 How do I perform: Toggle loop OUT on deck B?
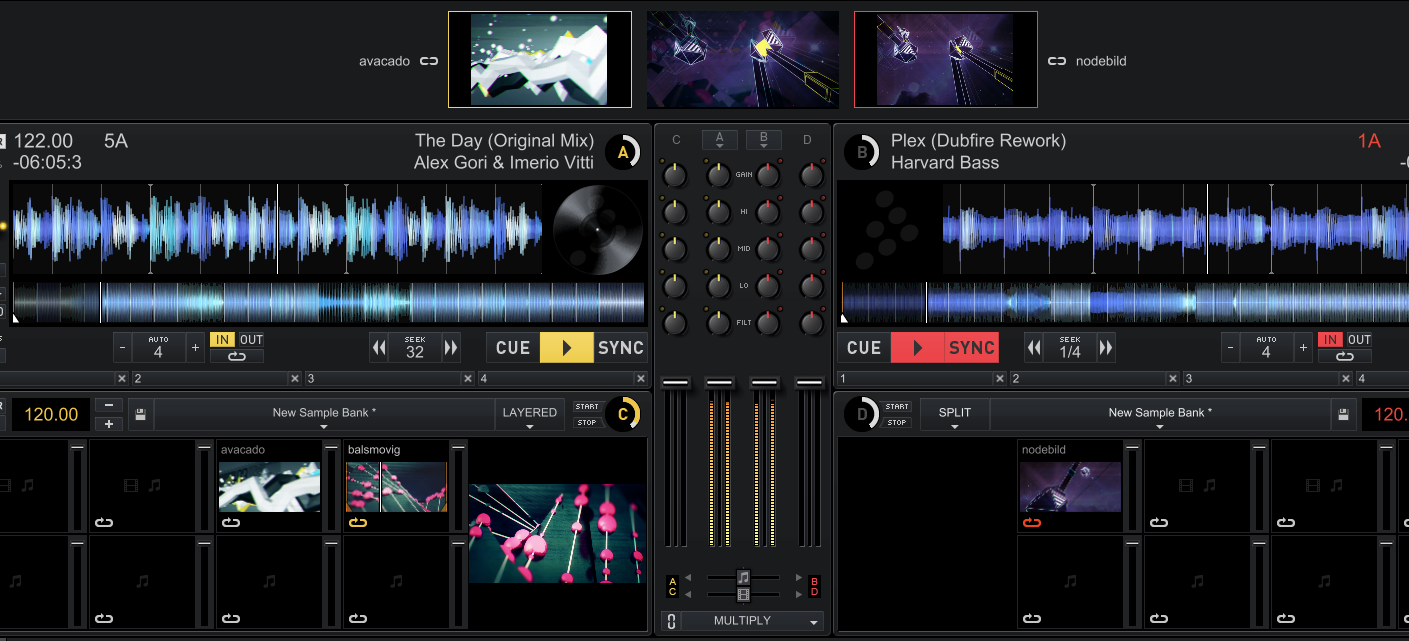point(1359,340)
